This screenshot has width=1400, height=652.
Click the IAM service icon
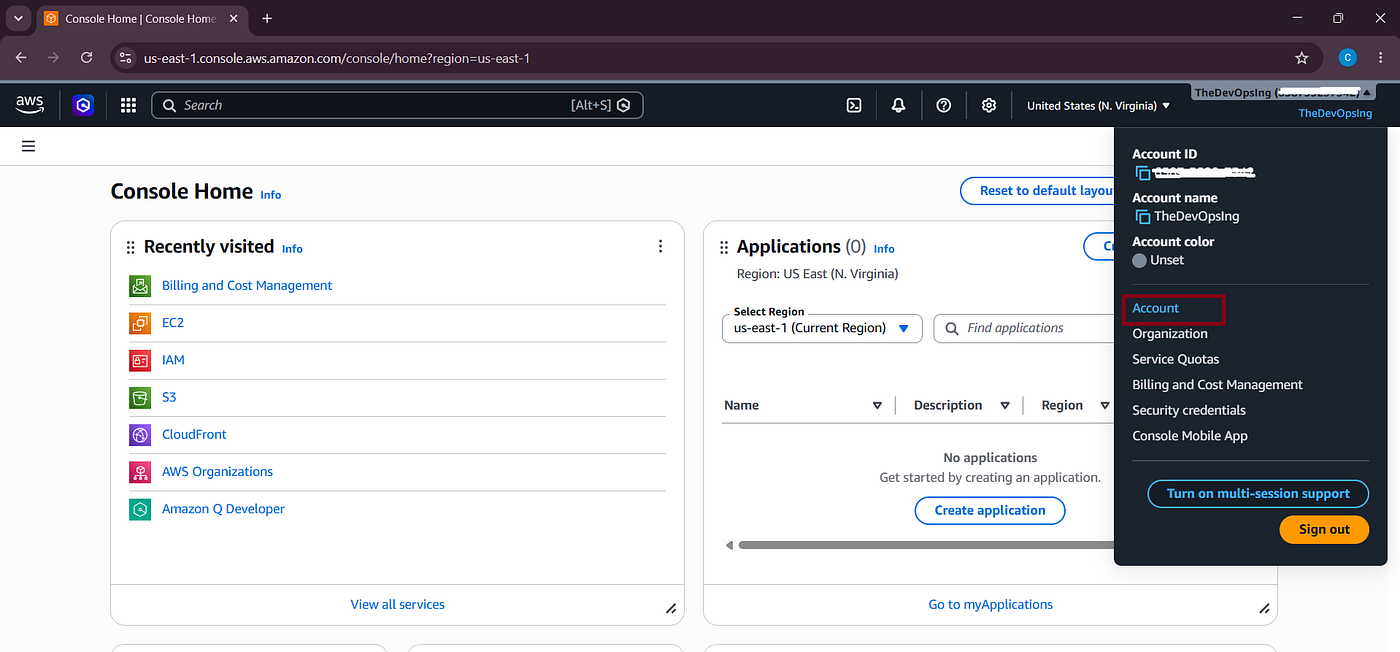point(140,360)
